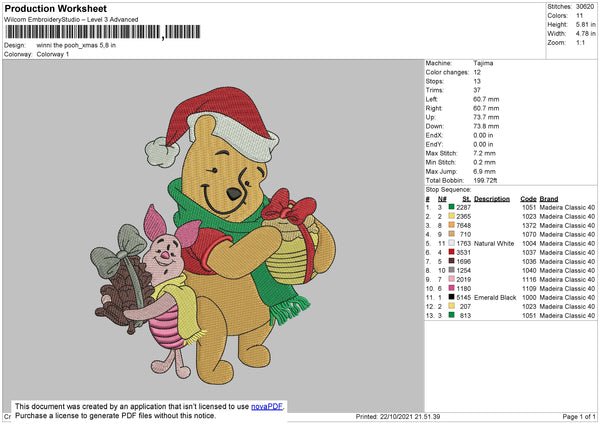Select the magenta swatch beside stitch count 1180
Image resolution: width=600 pixels, height=424 pixels.
click(452, 288)
